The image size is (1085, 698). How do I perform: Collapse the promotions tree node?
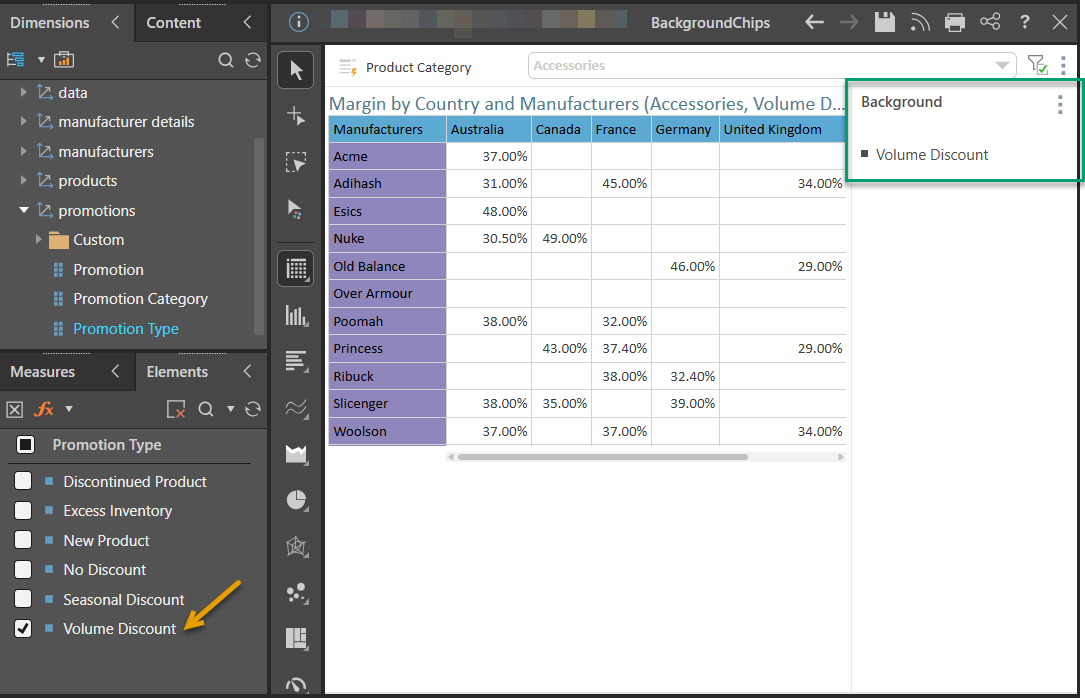tap(24, 211)
